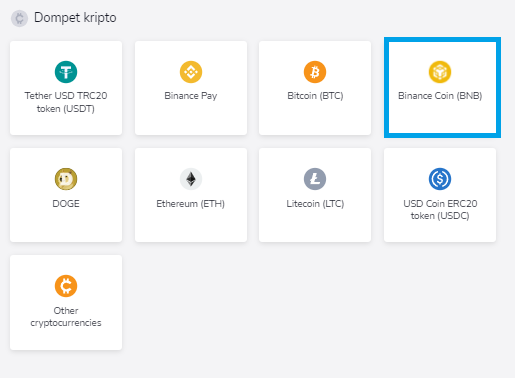515x378 pixels.
Task: Choose Tether USD TRC20 token label
Action: tap(66, 102)
